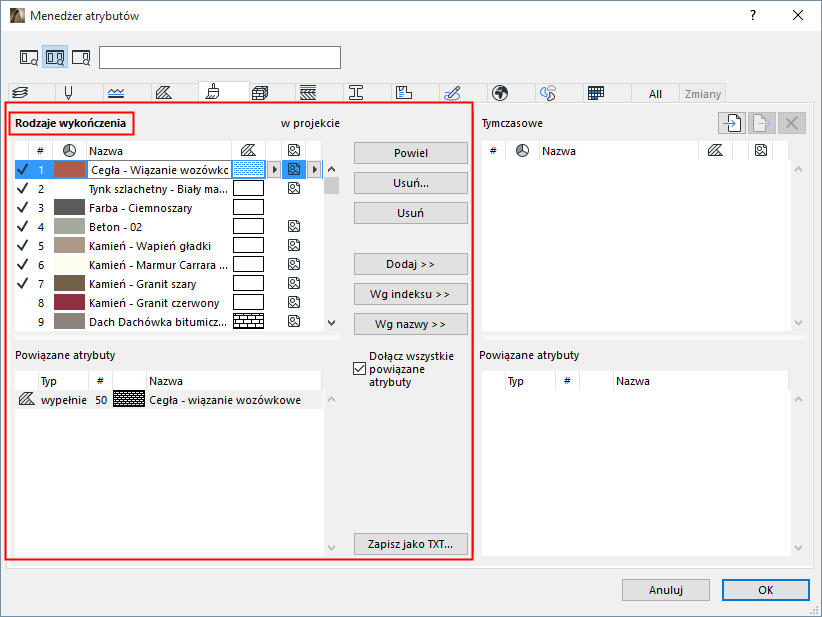822x617 pixels.
Task: Click project list surface color header icon
Action: pos(69,151)
